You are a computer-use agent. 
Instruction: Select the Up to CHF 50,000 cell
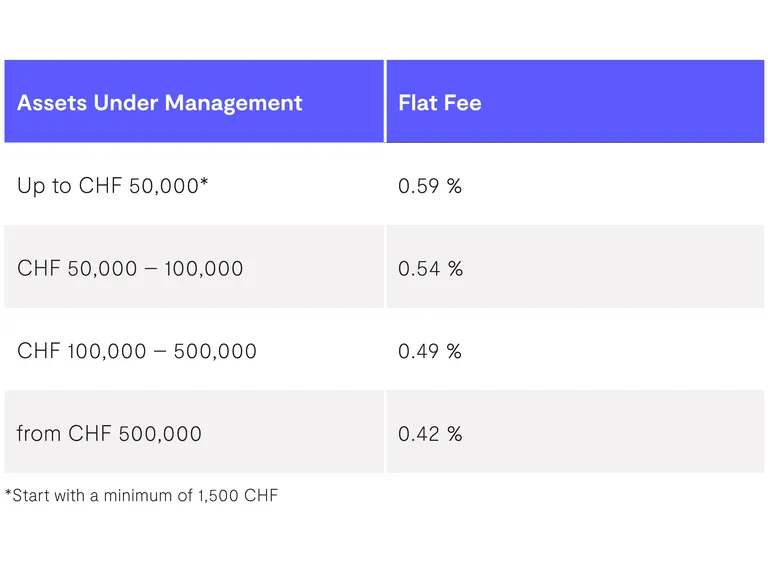112,186
